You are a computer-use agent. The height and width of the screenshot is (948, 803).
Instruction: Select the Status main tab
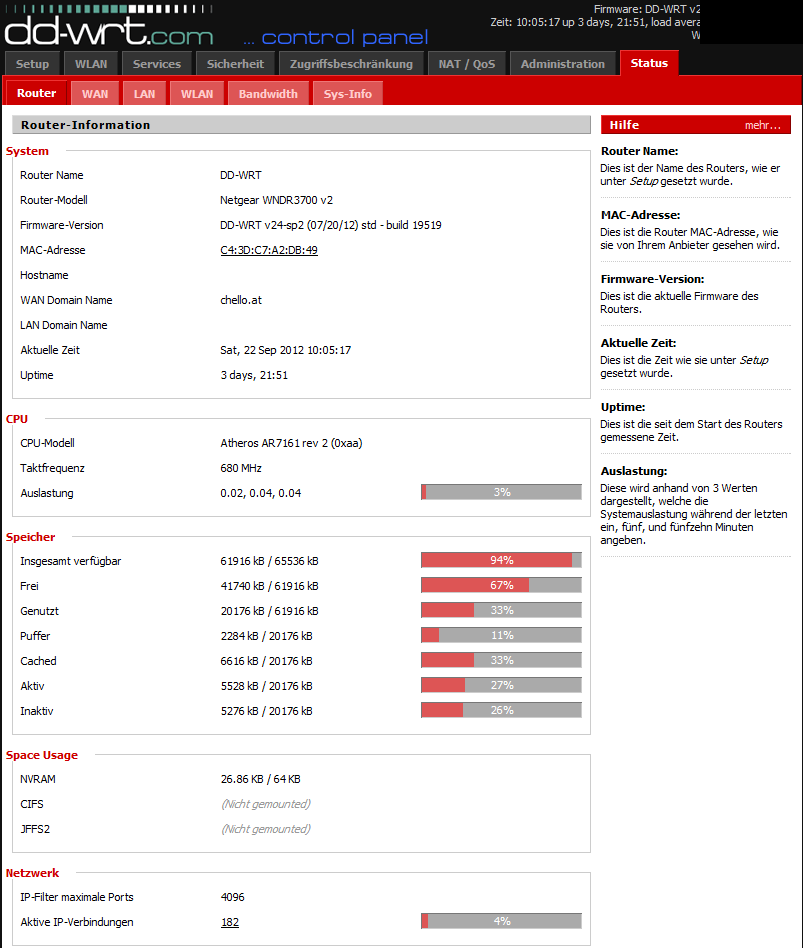tap(649, 63)
